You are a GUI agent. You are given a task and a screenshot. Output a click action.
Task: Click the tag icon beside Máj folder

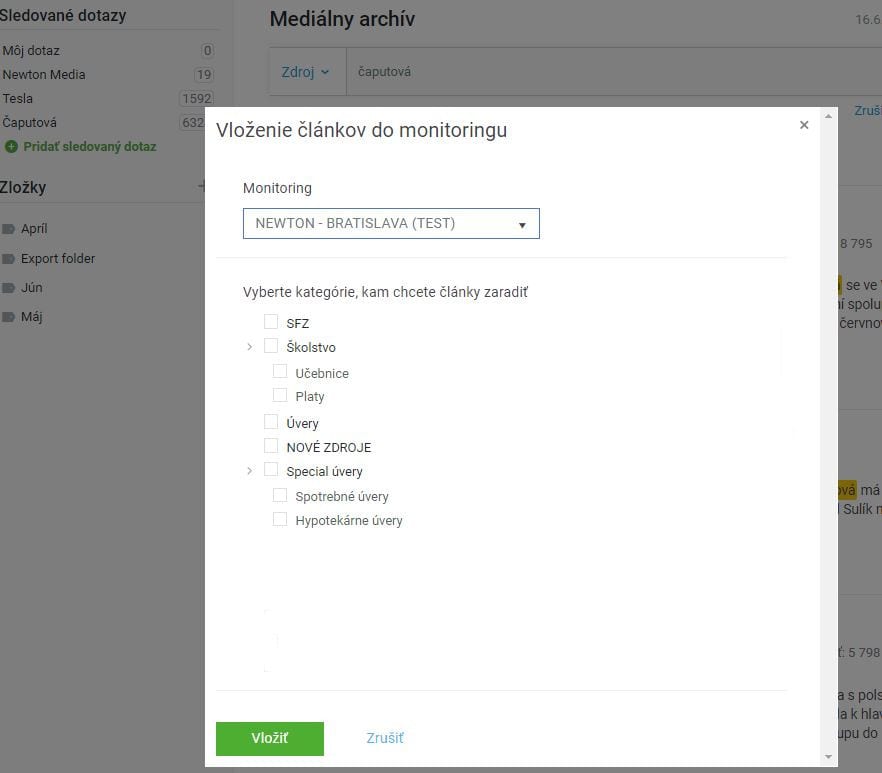pos(8,317)
